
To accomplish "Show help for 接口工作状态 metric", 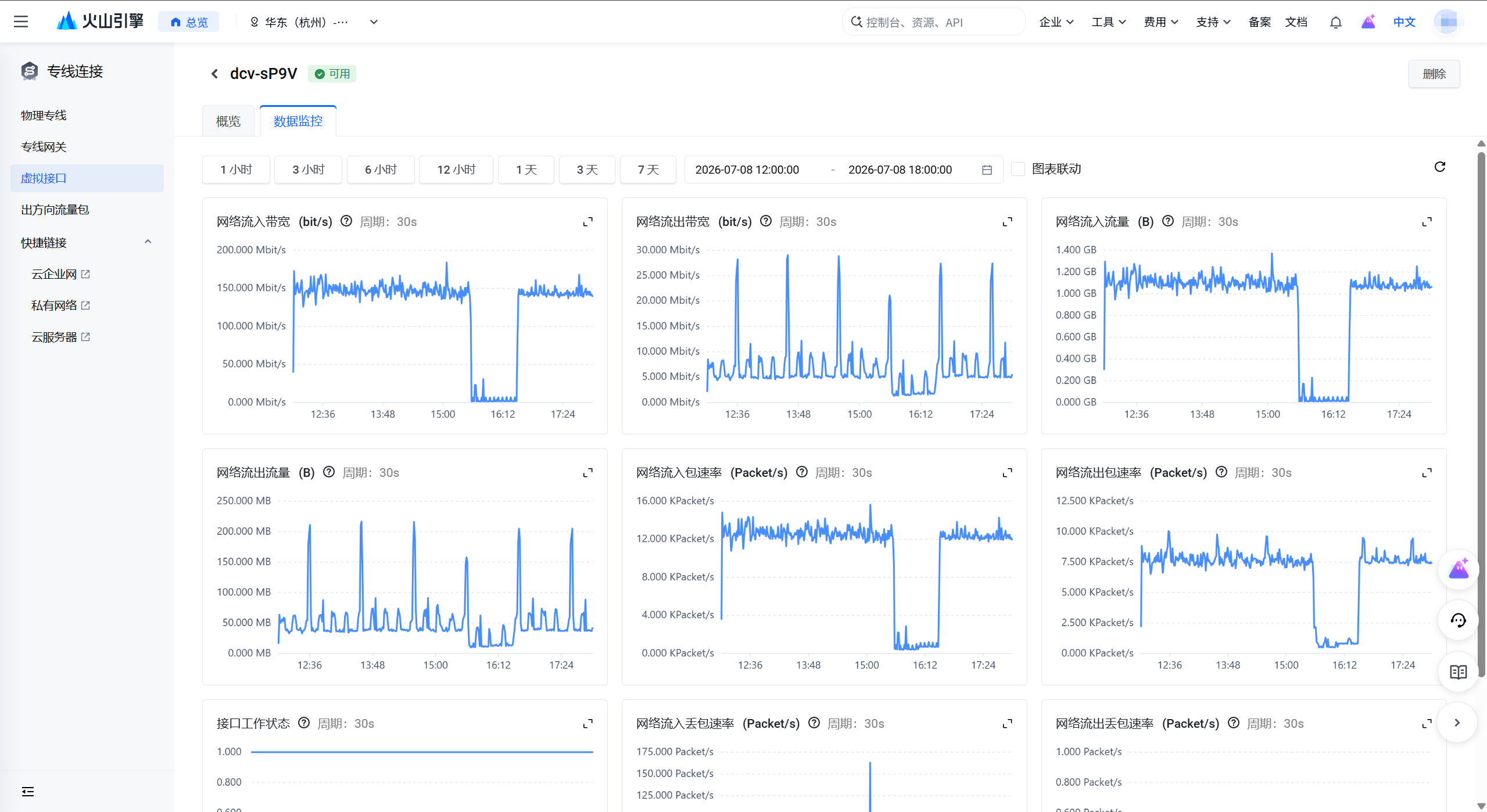I will tap(304, 723).
